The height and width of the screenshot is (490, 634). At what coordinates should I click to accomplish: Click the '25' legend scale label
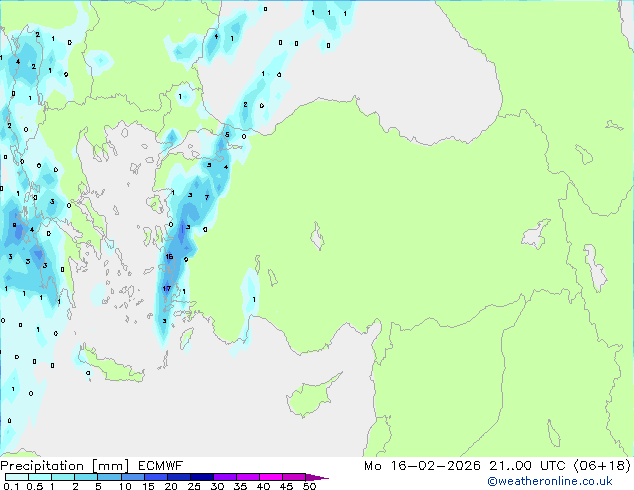coord(194,486)
